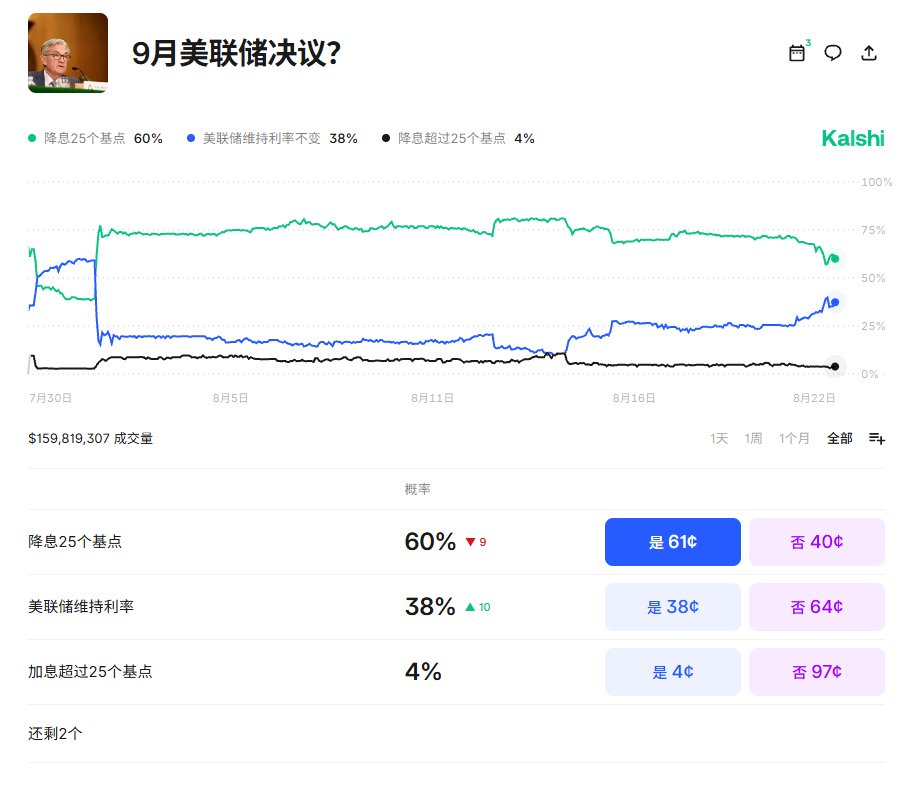Image resolution: width=914 pixels, height=785 pixels.
Task: Buy 是 61¢ for 降息25个基点
Action: point(673,542)
